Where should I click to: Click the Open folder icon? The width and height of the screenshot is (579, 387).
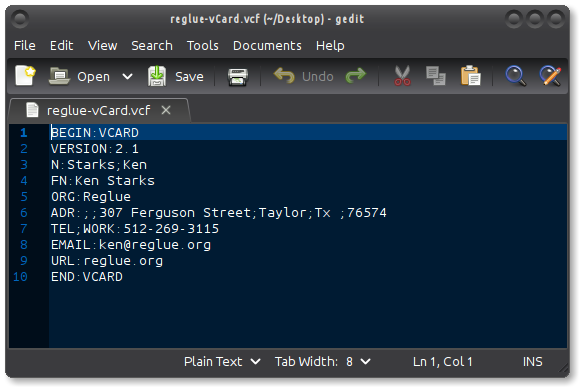59,76
